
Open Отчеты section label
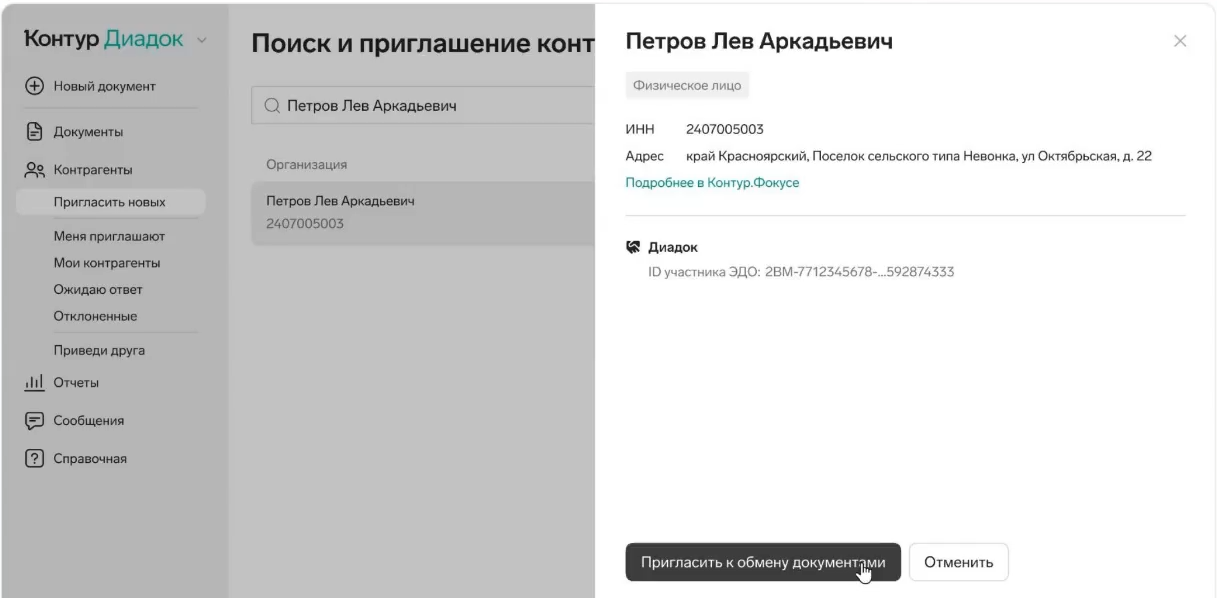tap(76, 382)
